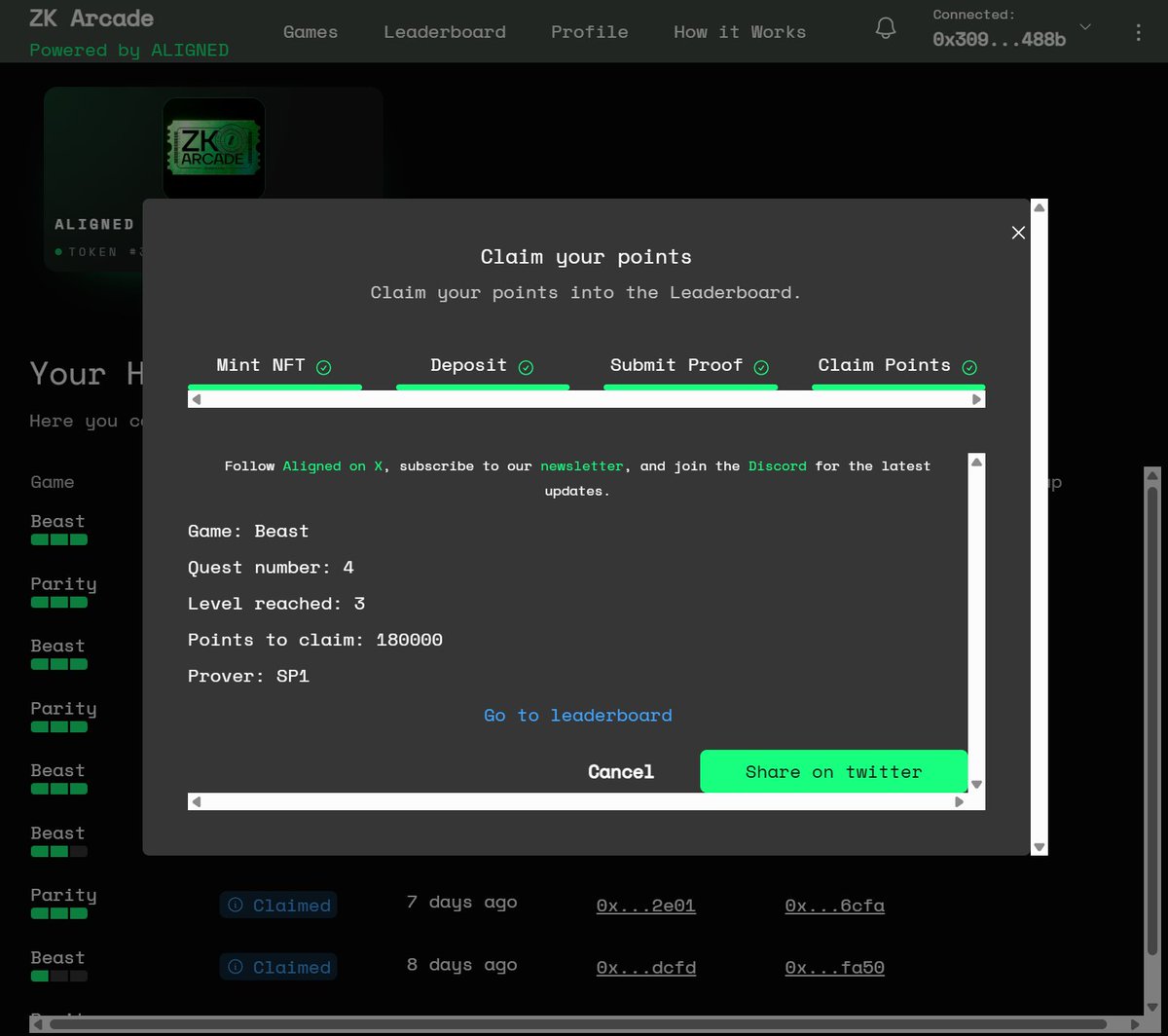Open transaction link 0x...fa50
The image size is (1168, 1036).
tap(835, 968)
